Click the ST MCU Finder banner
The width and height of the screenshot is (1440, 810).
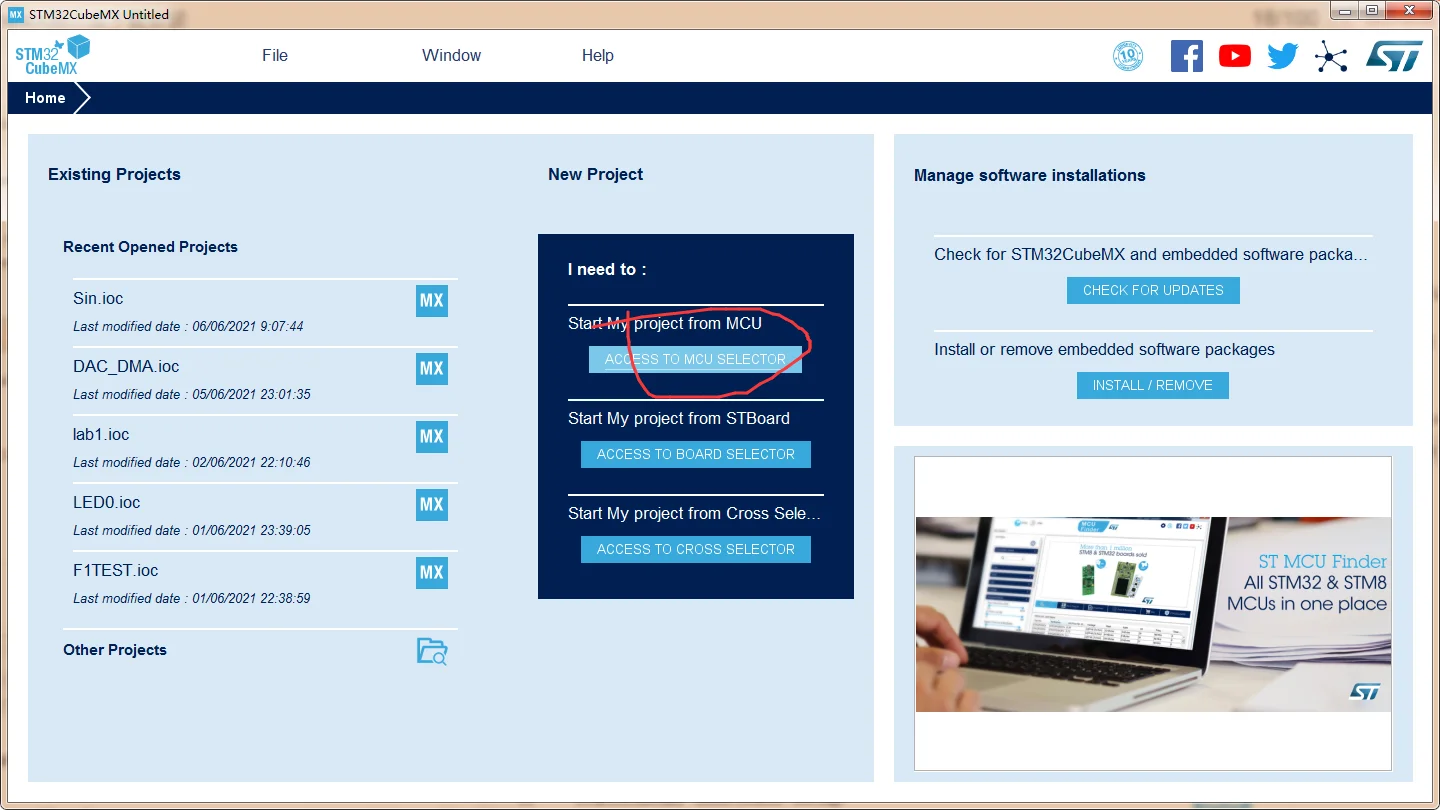(1153, 614)
